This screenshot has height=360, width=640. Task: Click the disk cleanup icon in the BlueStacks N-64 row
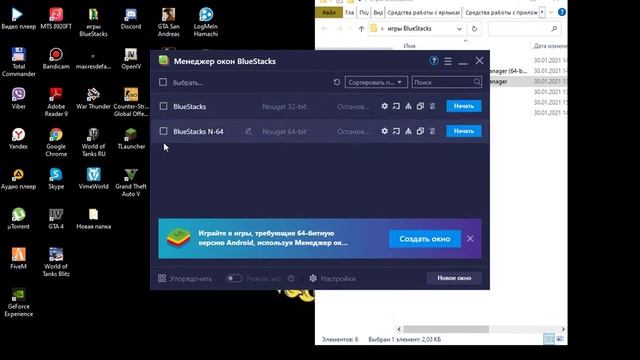click(x=408, y=131)
